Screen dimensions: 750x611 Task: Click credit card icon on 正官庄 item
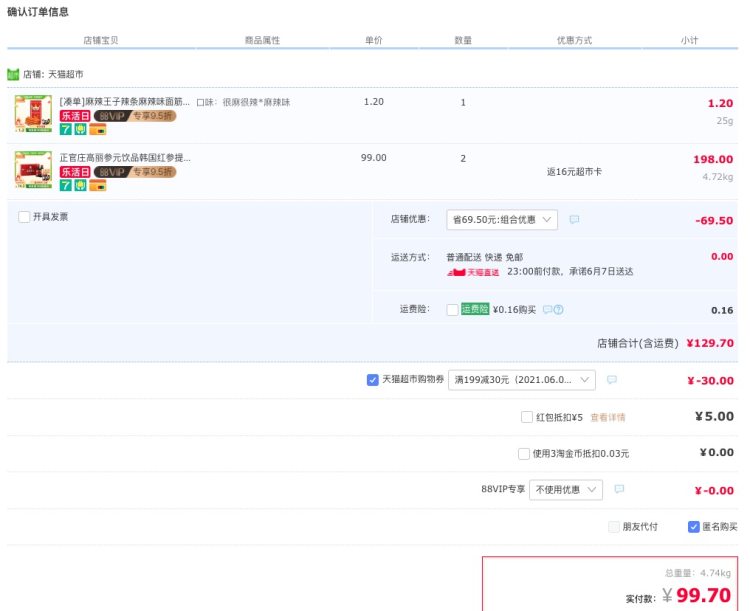tap(98, 185)
